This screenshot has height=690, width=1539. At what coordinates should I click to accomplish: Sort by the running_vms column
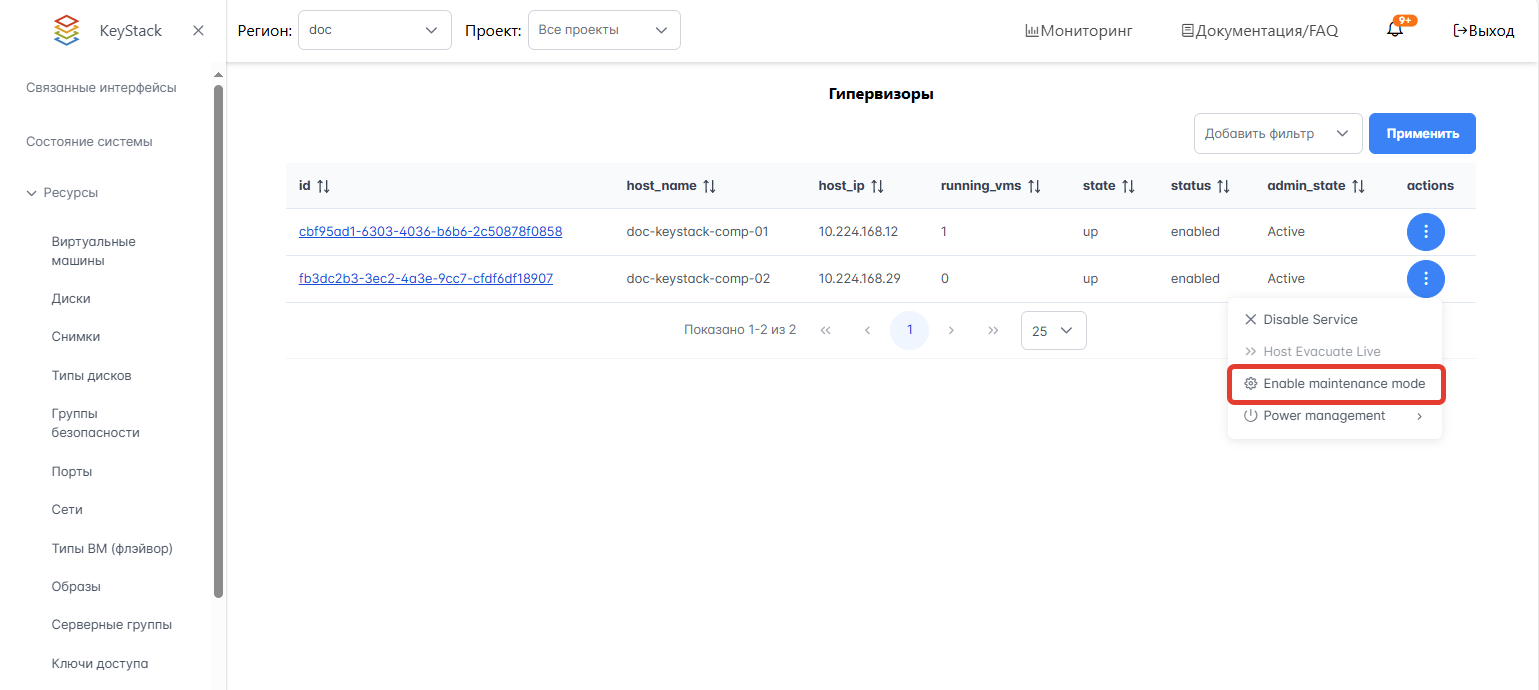pos(1034,186)
